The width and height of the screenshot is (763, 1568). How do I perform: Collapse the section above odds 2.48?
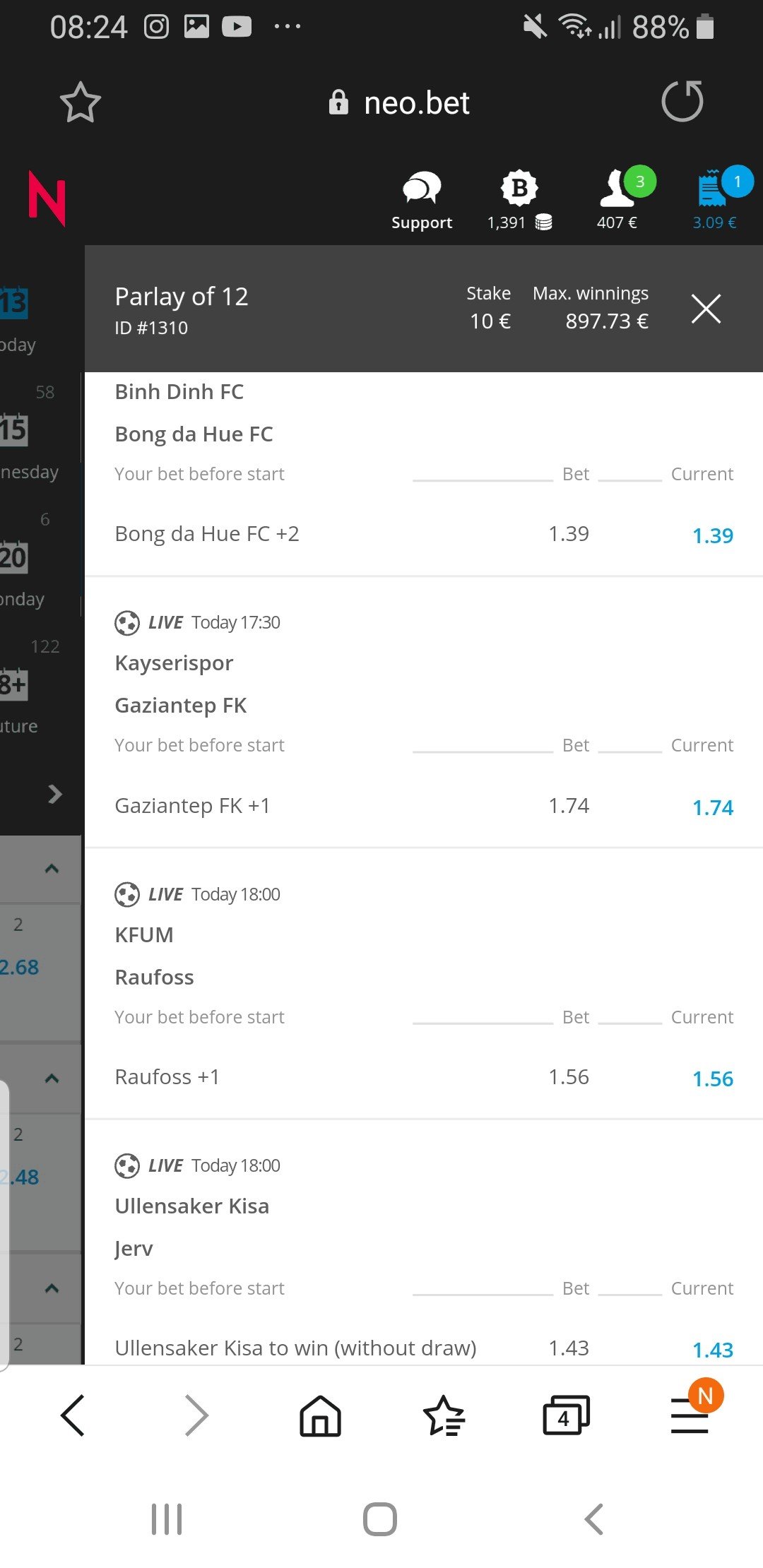click(52, 1079)
